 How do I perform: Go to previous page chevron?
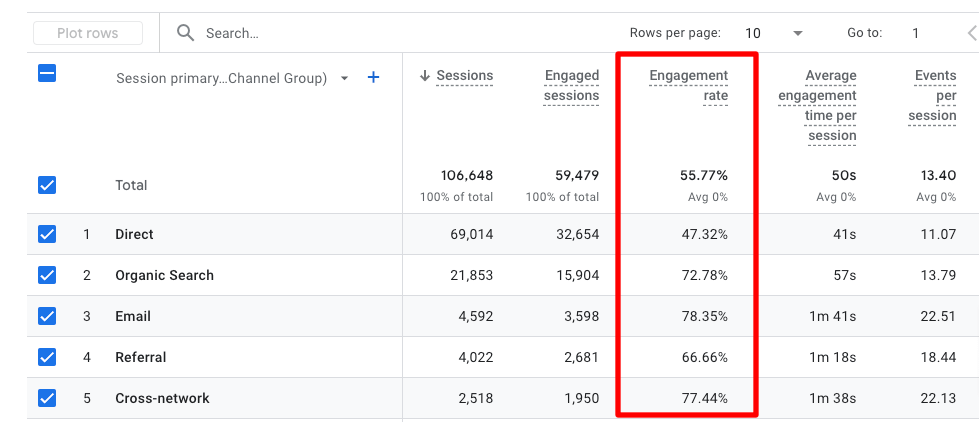pyautogui.click(x=972, y=33)
